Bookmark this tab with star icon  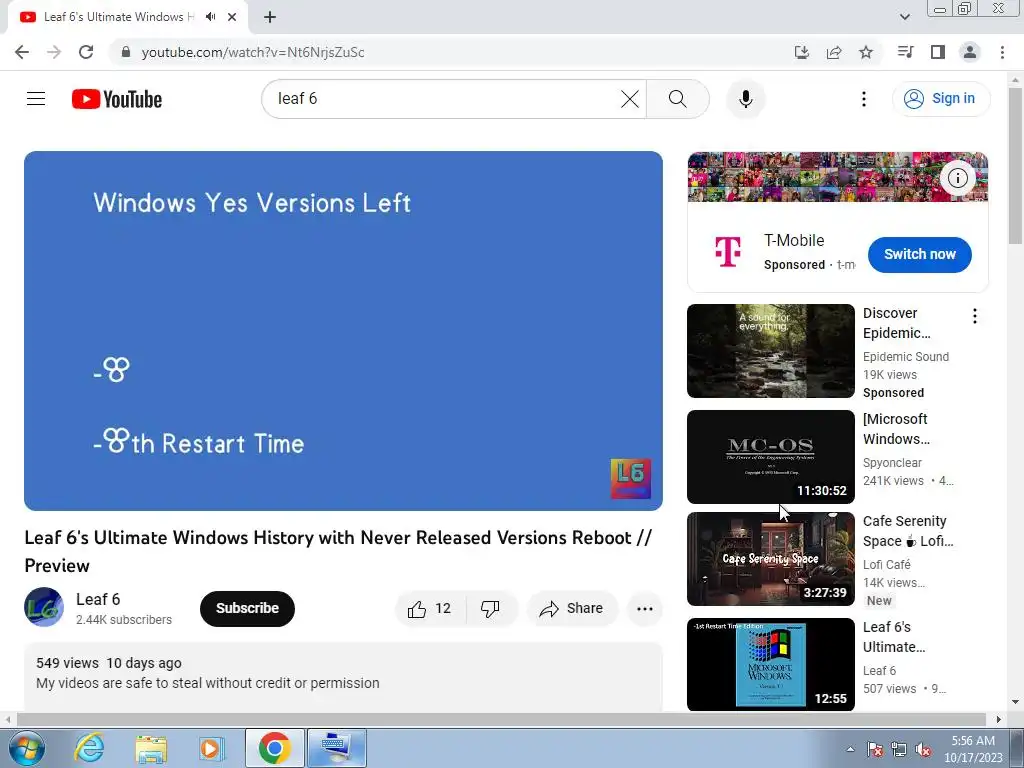[865, 52]
